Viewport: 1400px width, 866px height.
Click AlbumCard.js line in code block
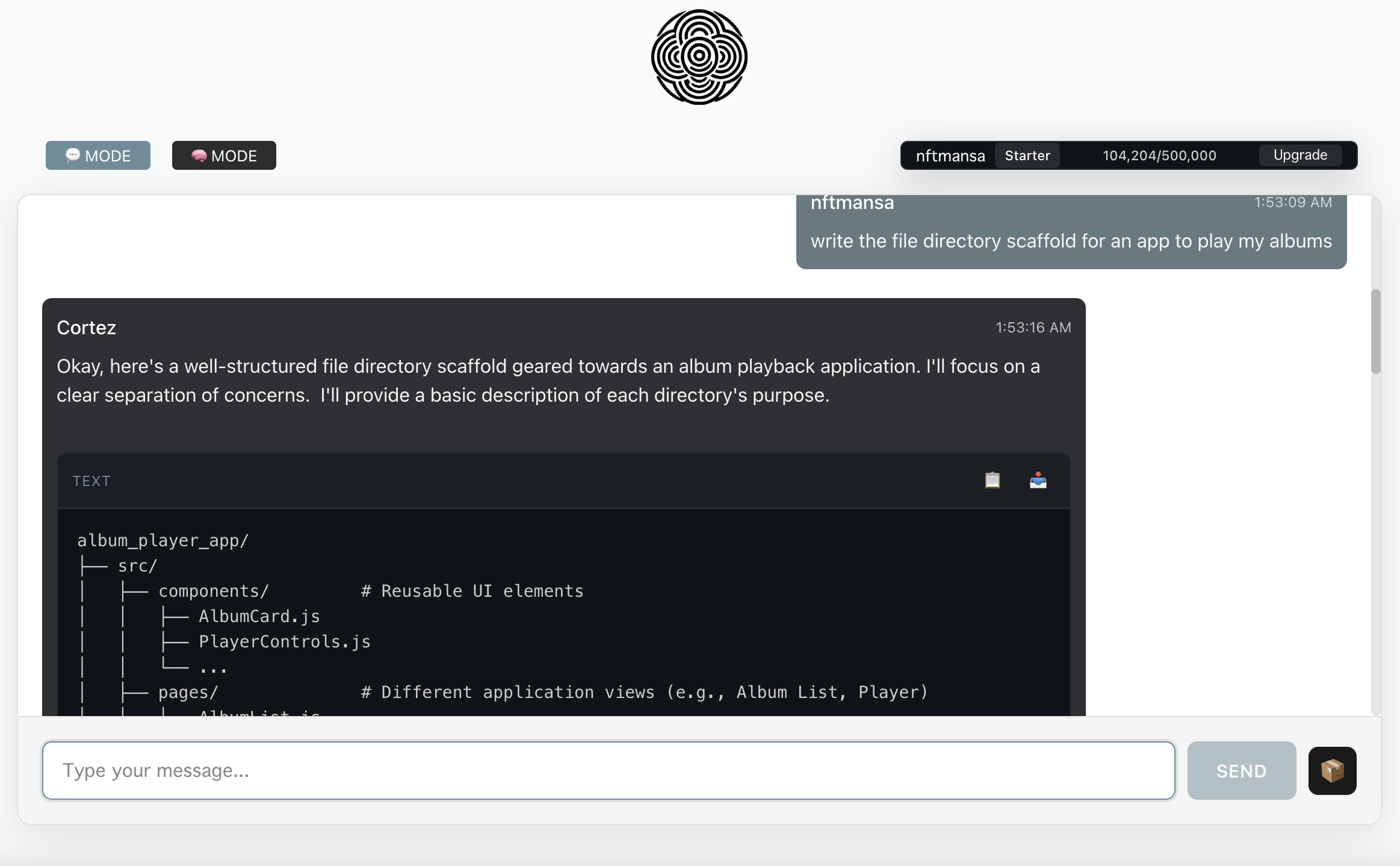(x=259, y=616)
